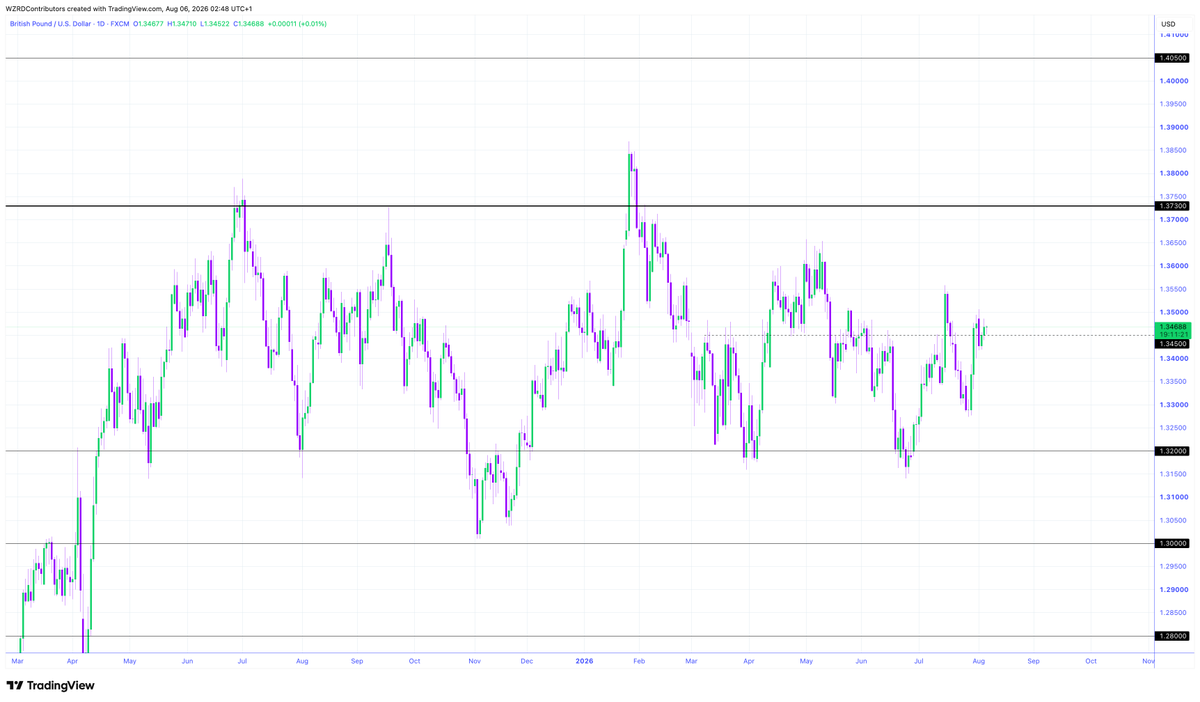Image resolution: width=1200 pixels, height=702 pixels.
Task: Click the 1.40000 price axis label
Action: [1172, 81]
